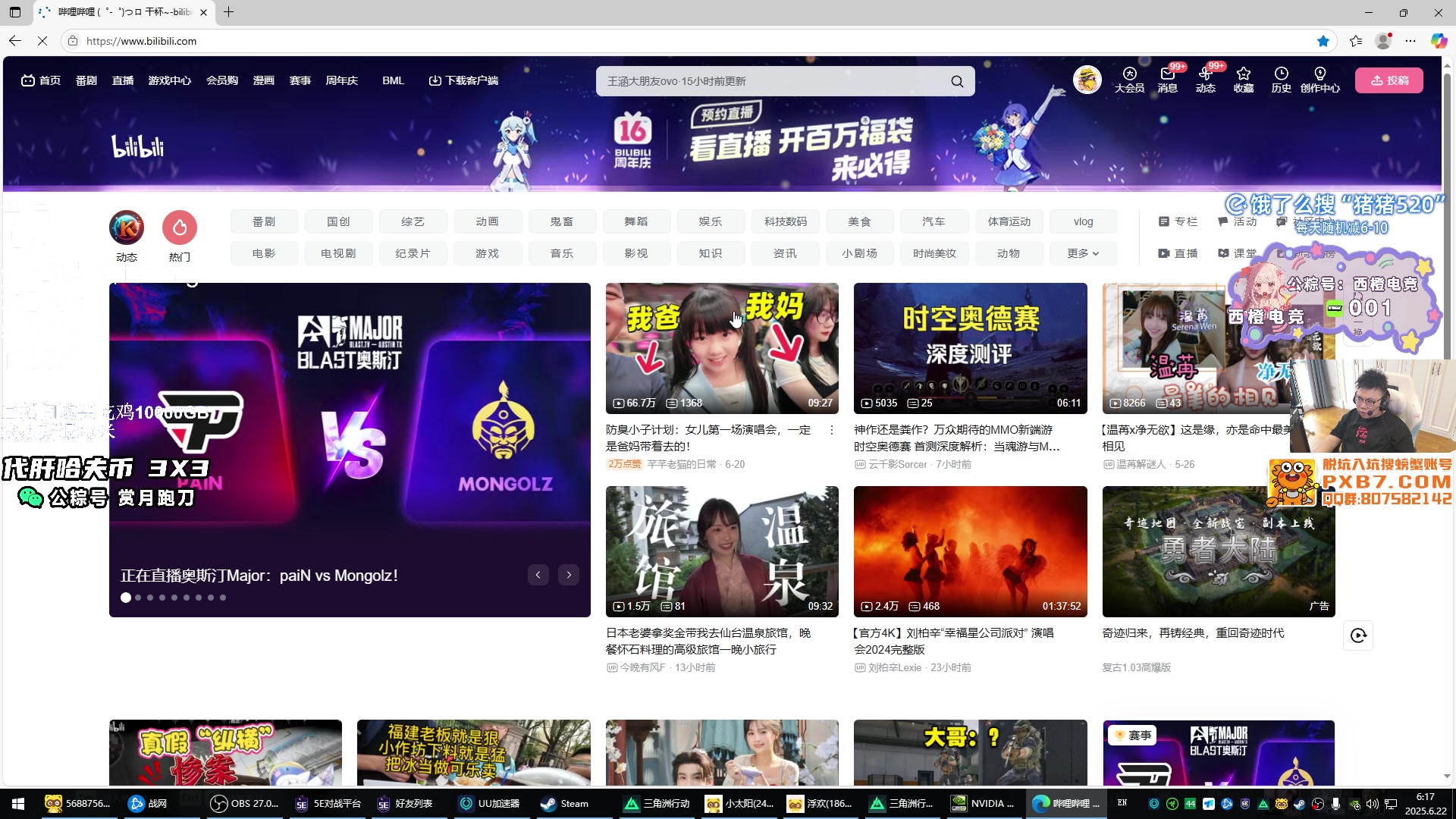1456x819 pixels.
Task: Open the 大会员 icon in header
Action: tap(1129, 80)
